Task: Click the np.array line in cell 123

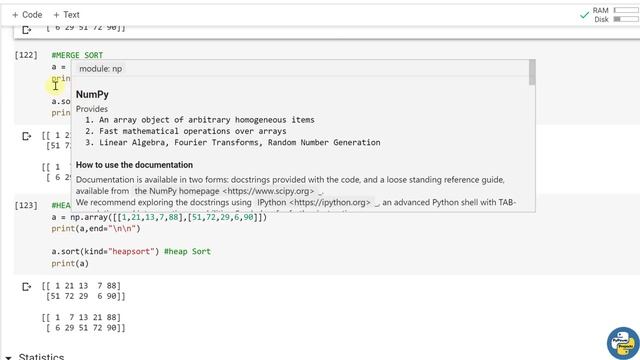Action: click(x=159, y=217)
